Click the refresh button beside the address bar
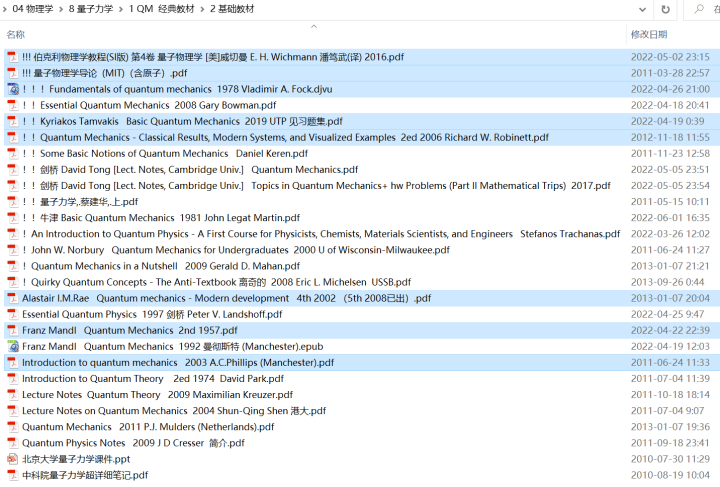Screen dimensions: 720x487 (665, 9)
